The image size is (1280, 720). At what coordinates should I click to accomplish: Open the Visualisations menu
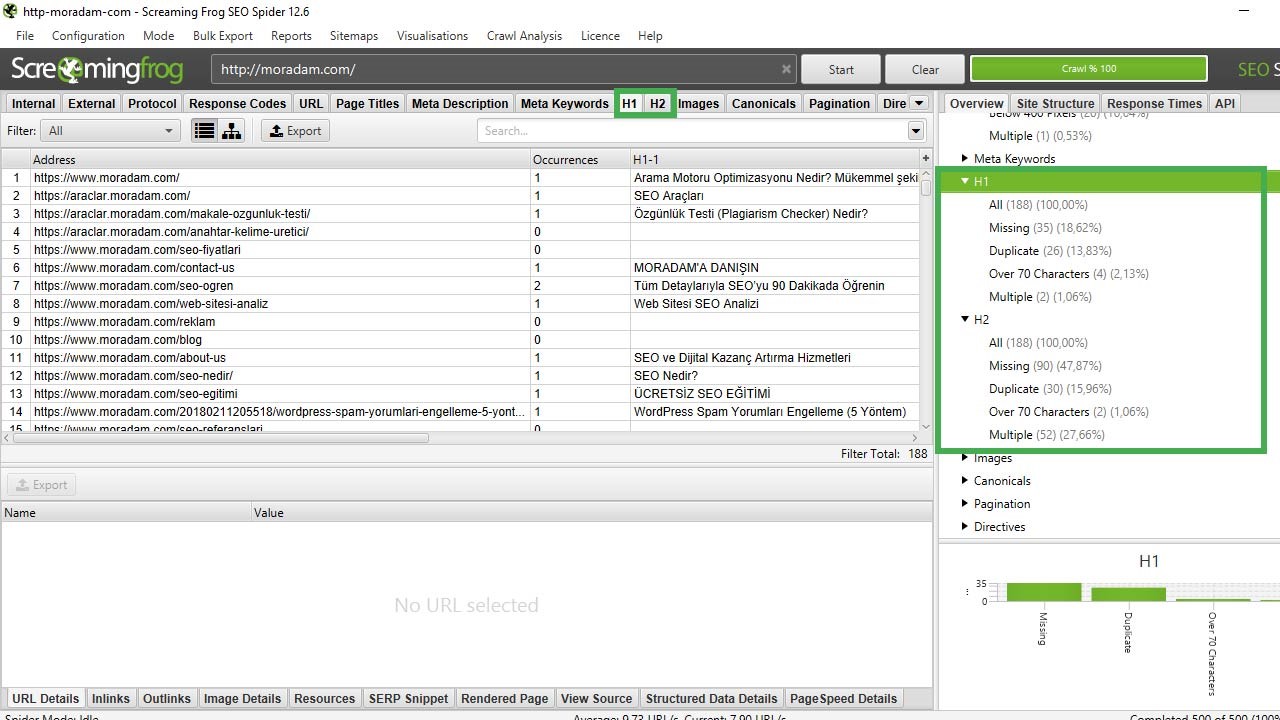click(432, 36)
